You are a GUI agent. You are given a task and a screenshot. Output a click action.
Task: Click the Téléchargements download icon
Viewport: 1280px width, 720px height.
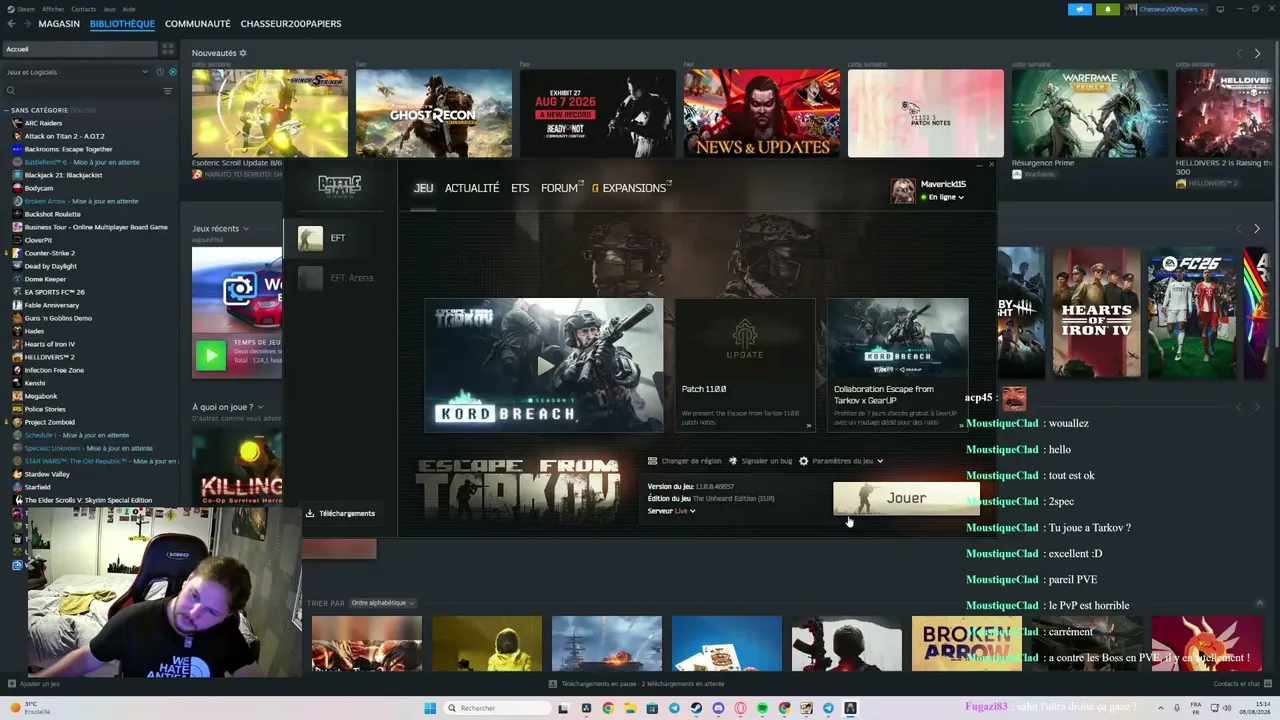coord(310,514)
